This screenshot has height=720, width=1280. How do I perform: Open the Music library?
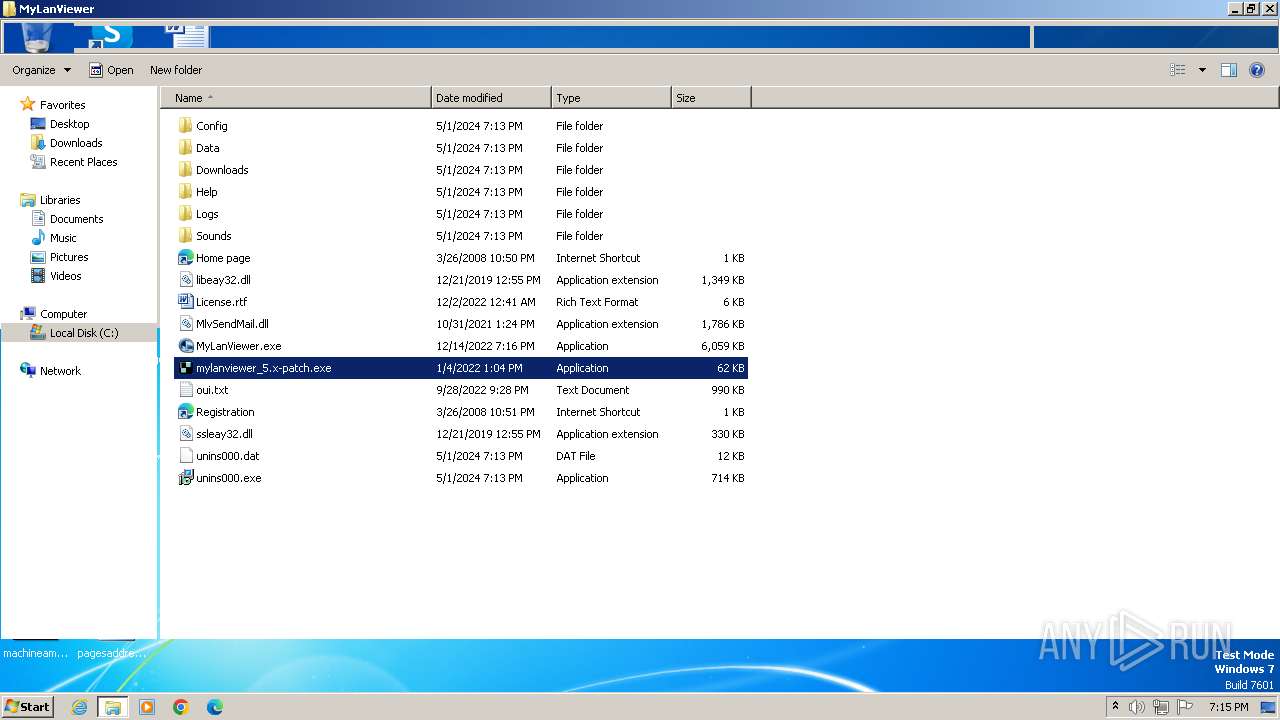(x=63, y=238)
